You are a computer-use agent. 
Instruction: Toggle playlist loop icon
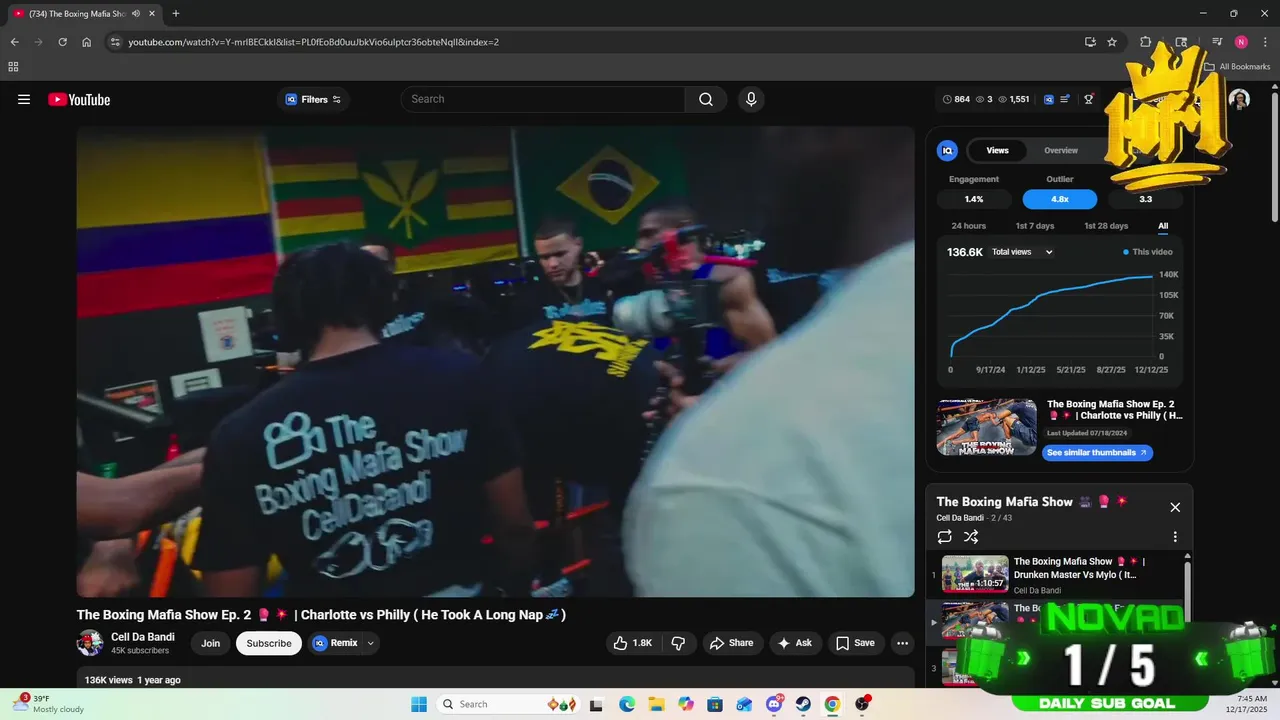pos(945,537)
